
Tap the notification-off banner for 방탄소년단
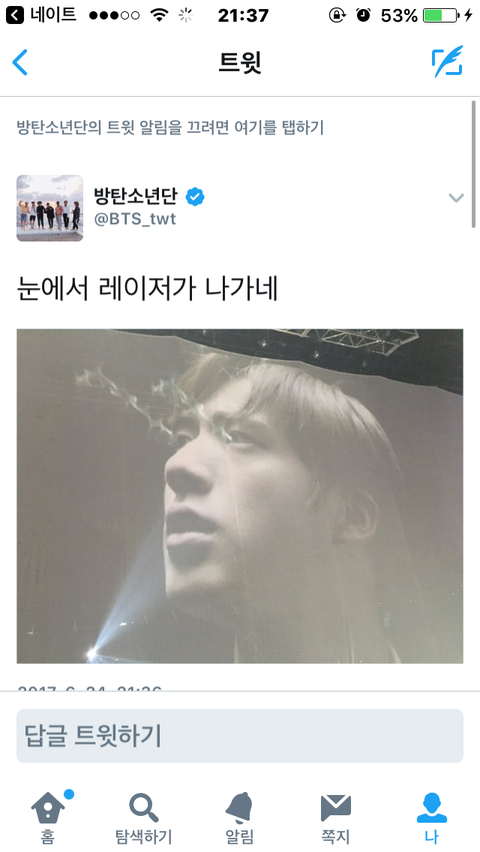(170, 128)
